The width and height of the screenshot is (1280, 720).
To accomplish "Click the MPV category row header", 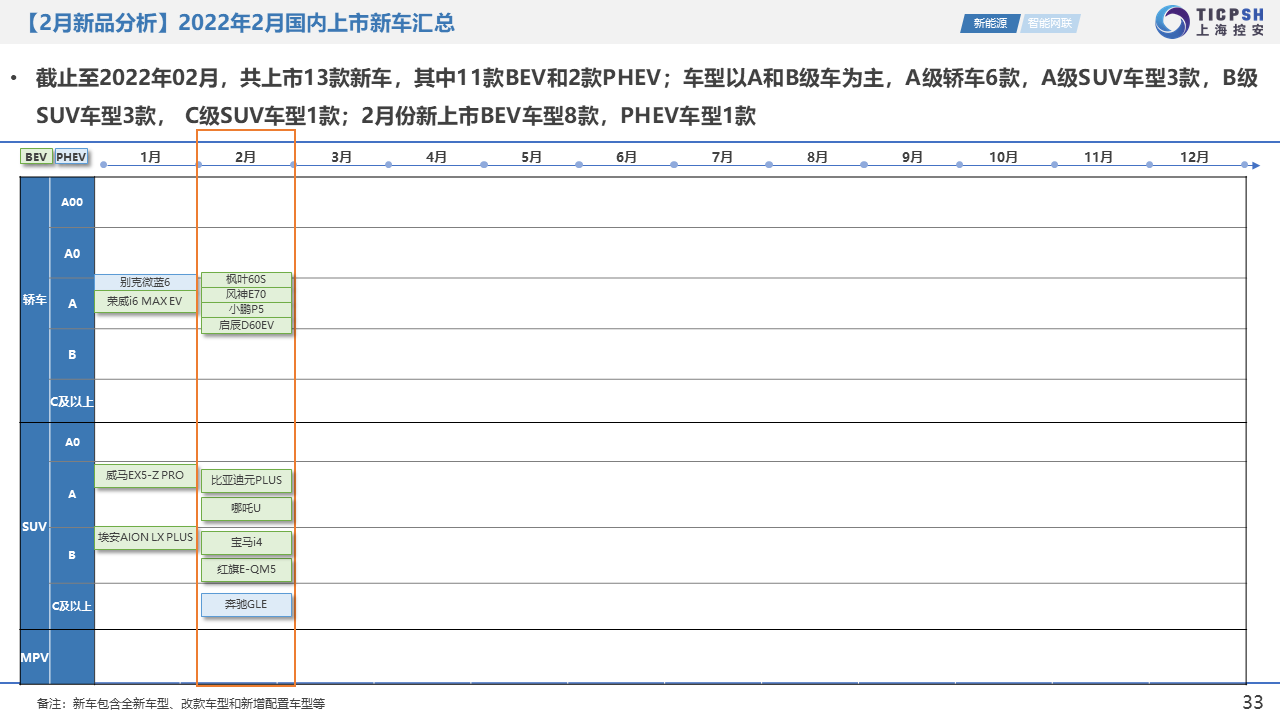I will coord(35,656).
